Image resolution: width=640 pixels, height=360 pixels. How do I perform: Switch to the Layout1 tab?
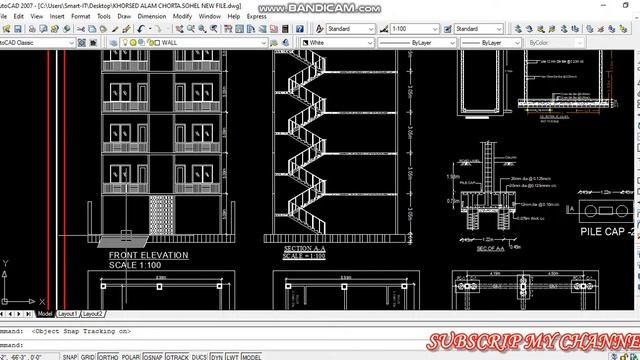[x=67, y=314]
